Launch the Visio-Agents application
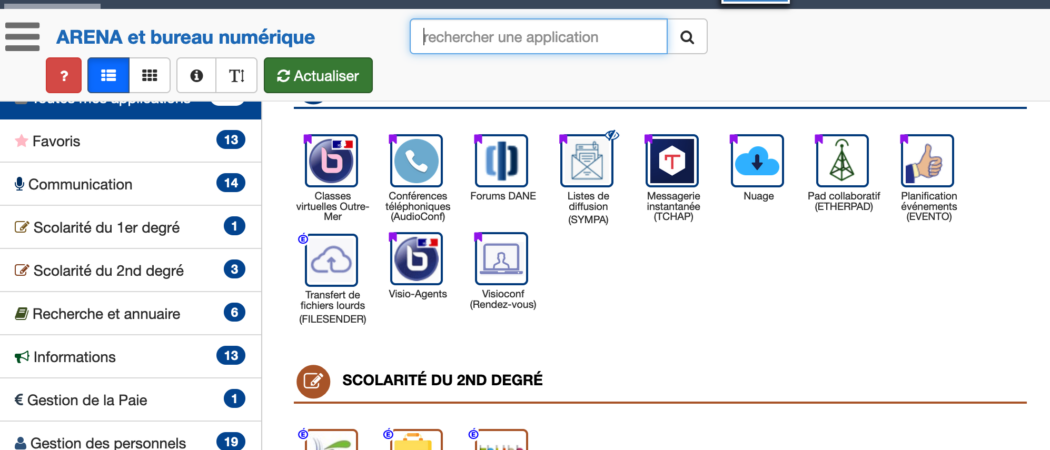This screenshot has height=450, width=1050. tap(416, 259)
